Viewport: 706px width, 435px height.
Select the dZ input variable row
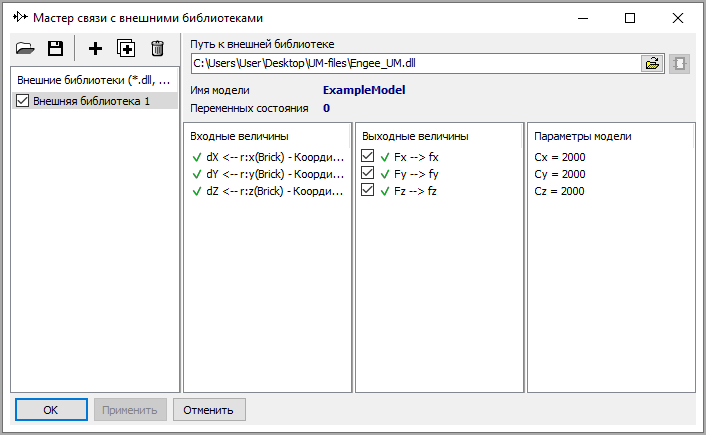click(268, 191)
